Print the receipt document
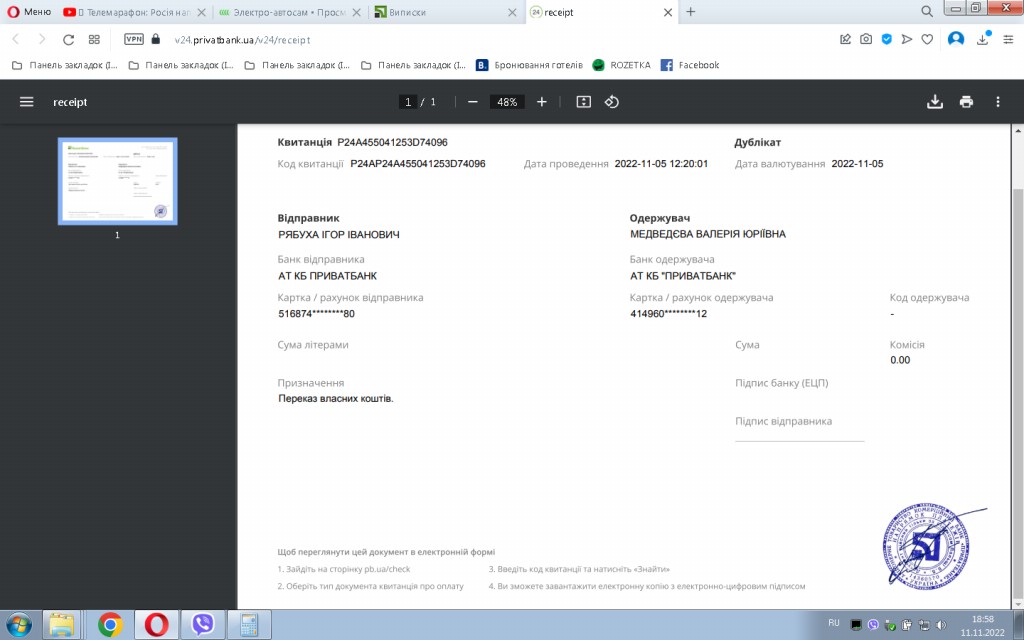The width and height of the screenshot is (1024, 640). point(966,102)
